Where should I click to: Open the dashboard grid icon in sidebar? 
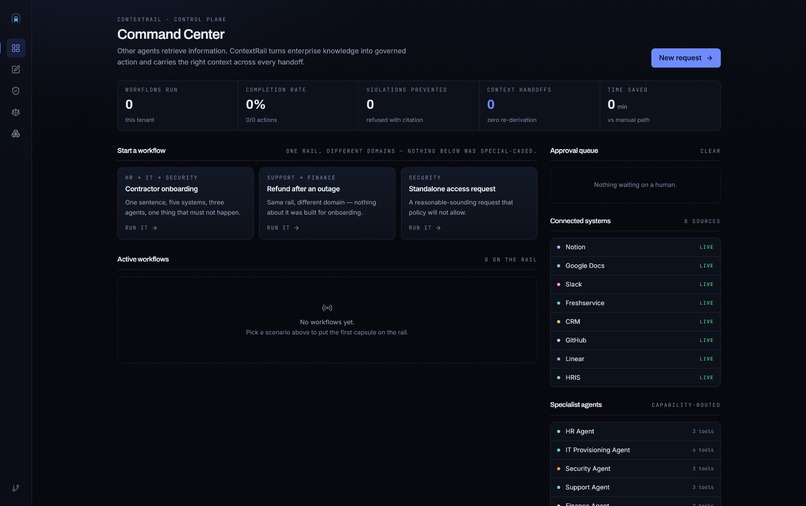coord(16,48)
